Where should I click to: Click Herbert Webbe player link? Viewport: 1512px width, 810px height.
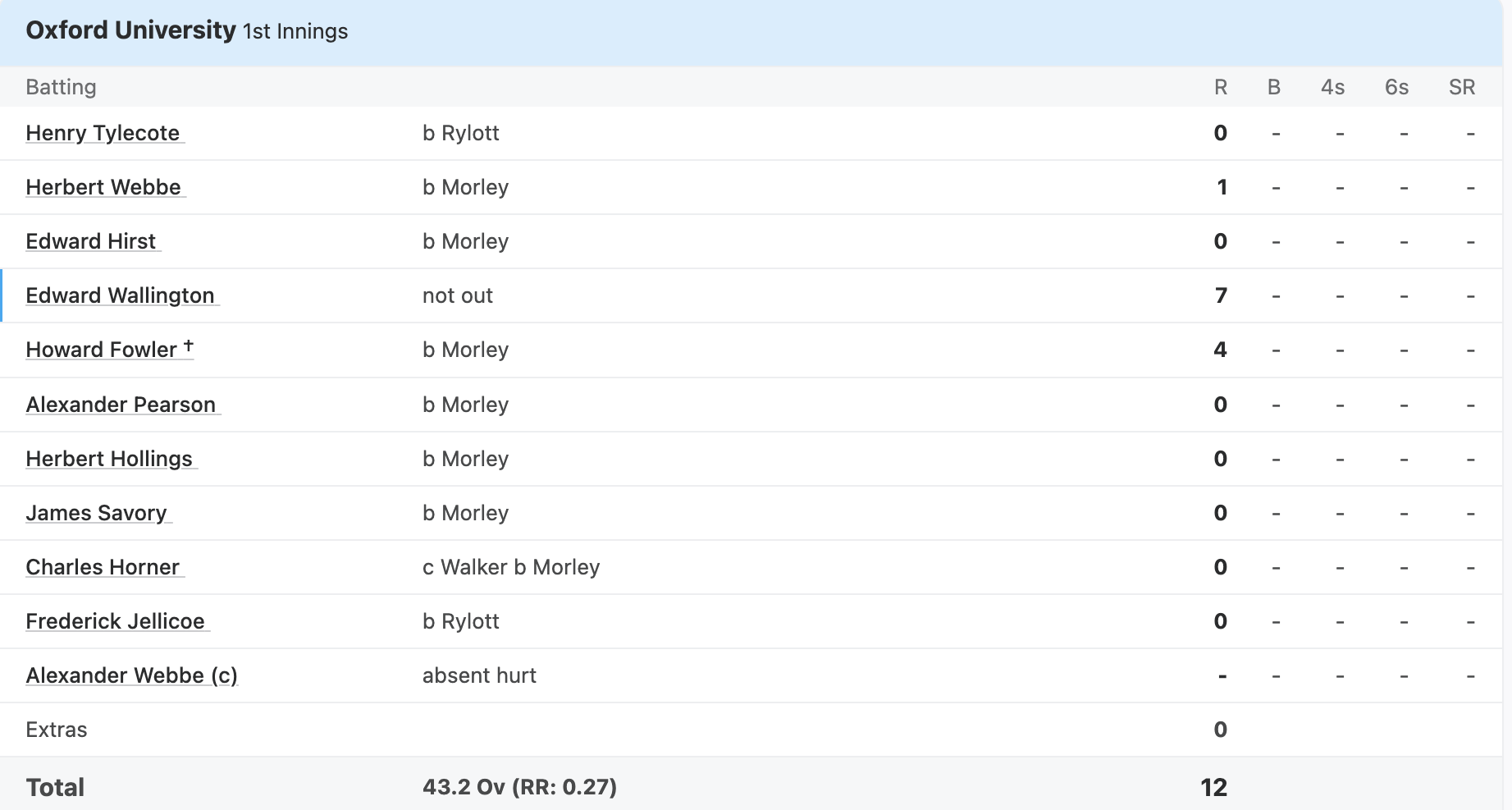pos(103,187)
